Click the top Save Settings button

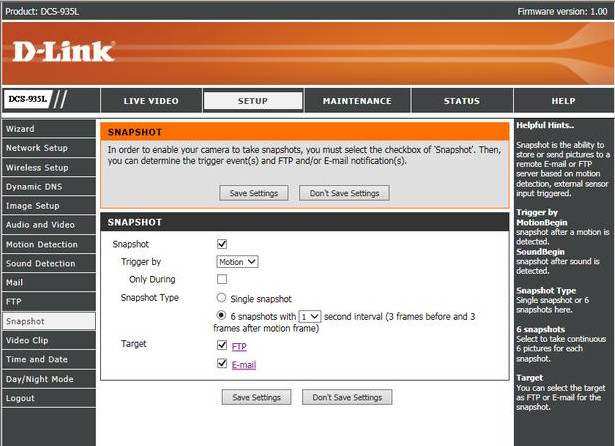click(254, 193)
